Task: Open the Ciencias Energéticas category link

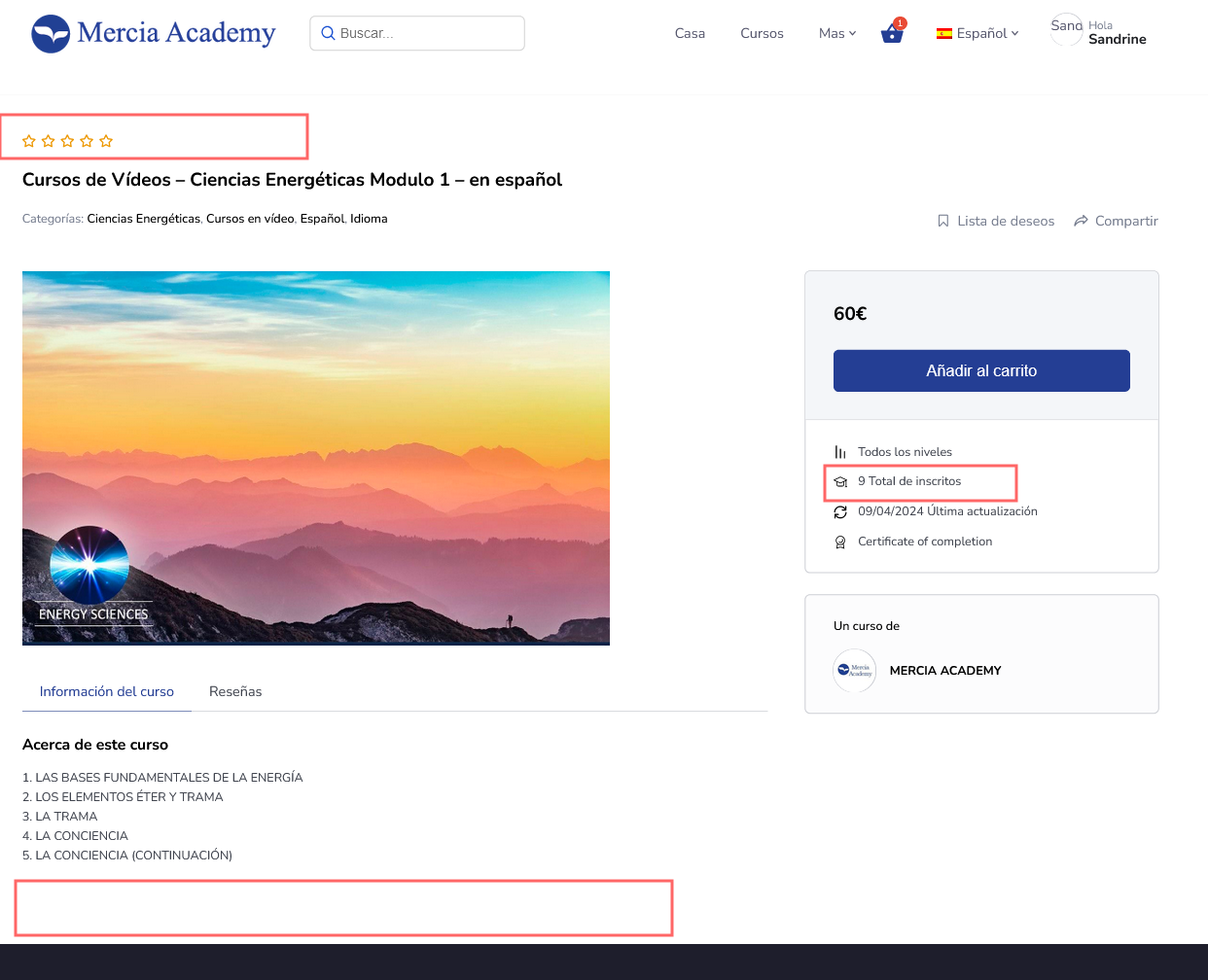Action: click(144, 219)
